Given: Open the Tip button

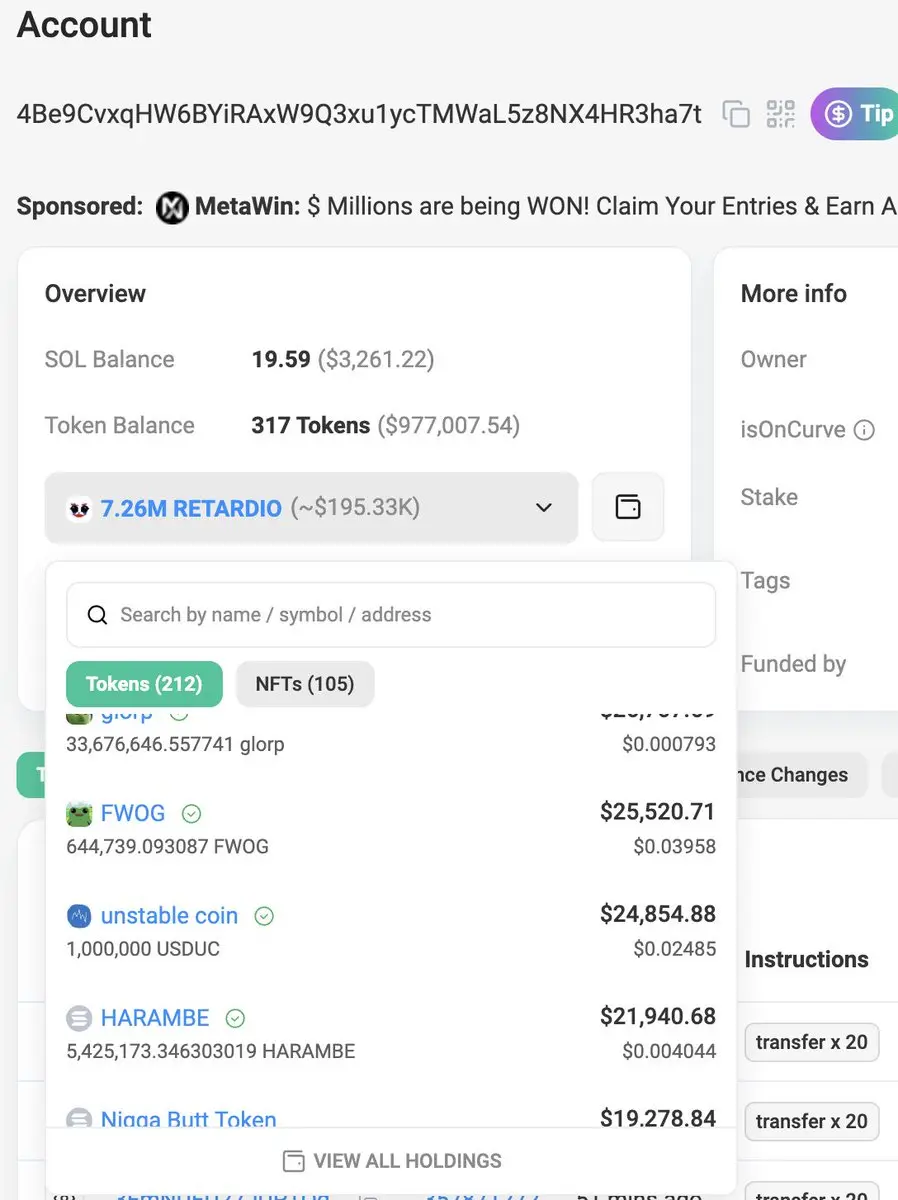Looking at the screenshot, I should click(856, 114).
